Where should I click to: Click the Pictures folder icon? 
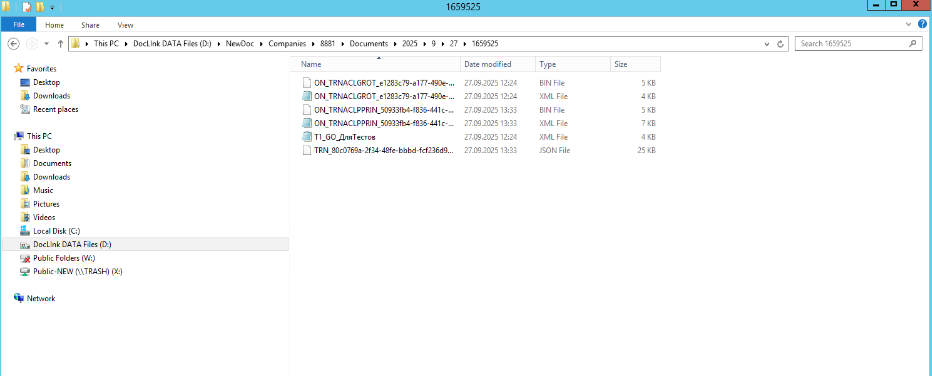[x=25, y=204]
